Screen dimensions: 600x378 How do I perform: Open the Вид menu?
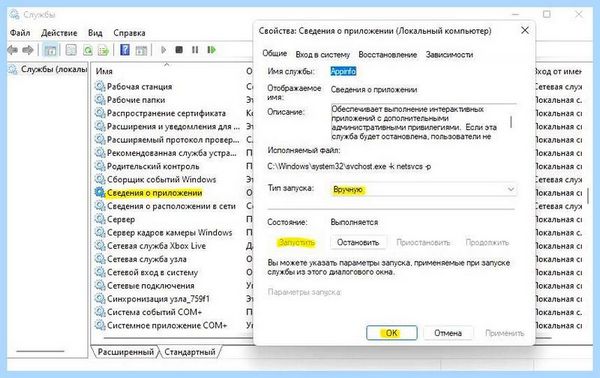pos(95,33)
